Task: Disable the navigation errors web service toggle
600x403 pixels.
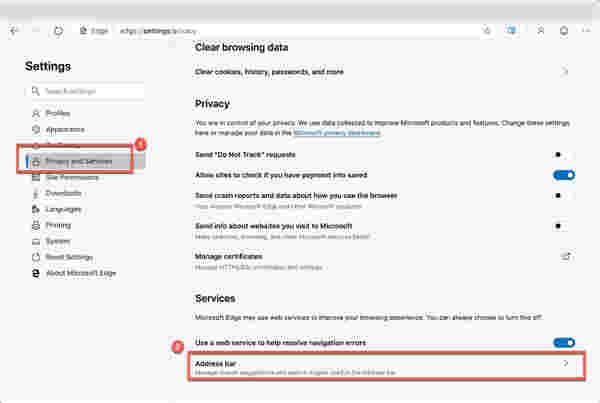Action: coord(564,343)
